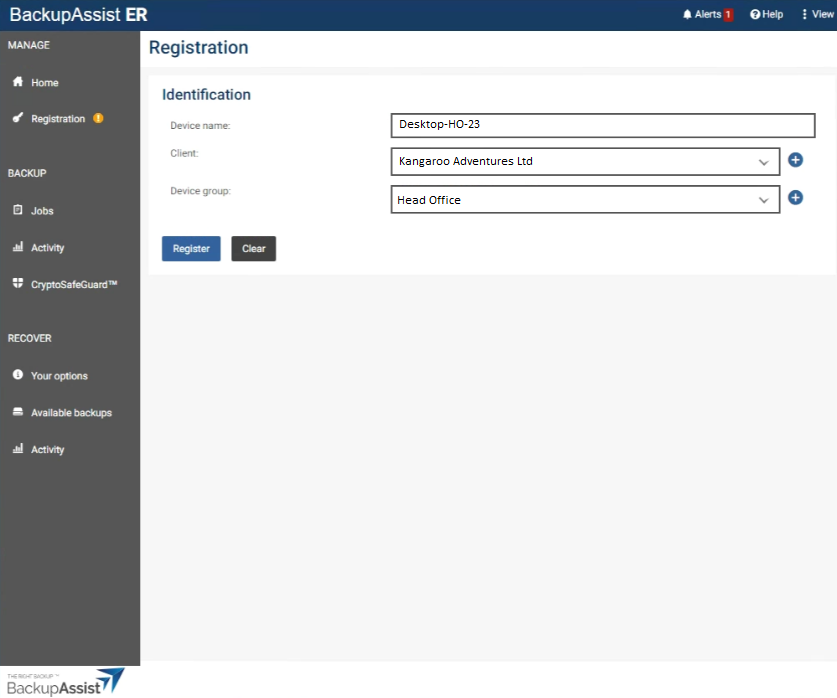Go to Backup Activity in sidebar

point(47,247)
